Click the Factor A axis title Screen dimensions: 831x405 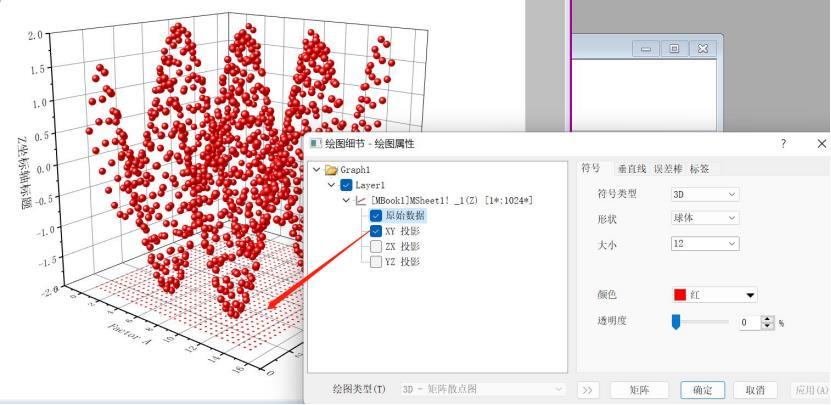pyautogui.click(x=131, y=333)
